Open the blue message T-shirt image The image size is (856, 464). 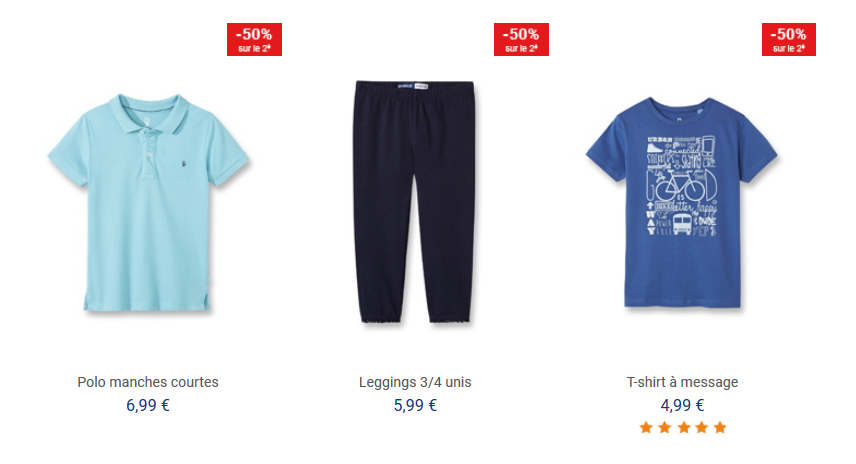click(681, 203)
